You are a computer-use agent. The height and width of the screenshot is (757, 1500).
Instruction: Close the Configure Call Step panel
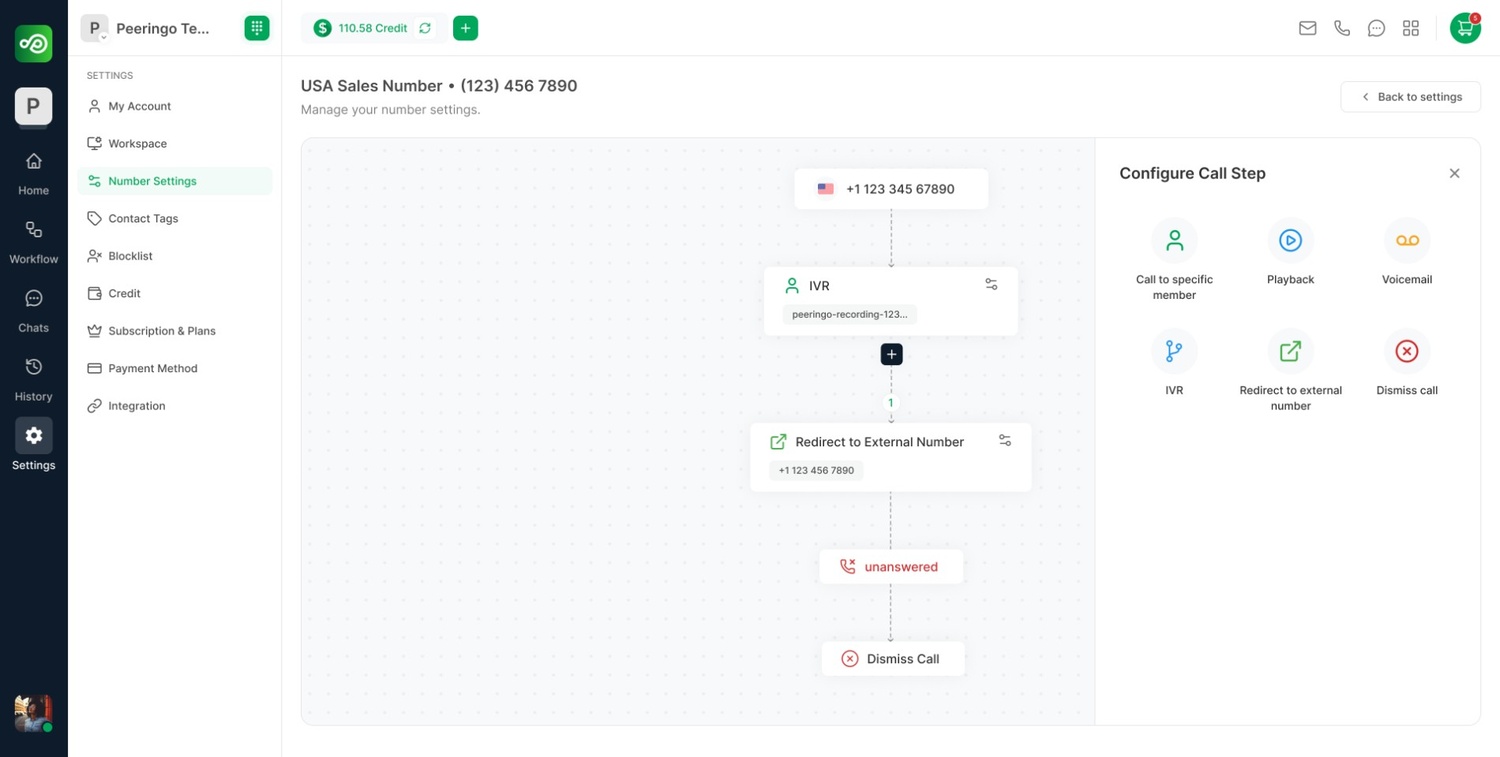click(1454, 173)
